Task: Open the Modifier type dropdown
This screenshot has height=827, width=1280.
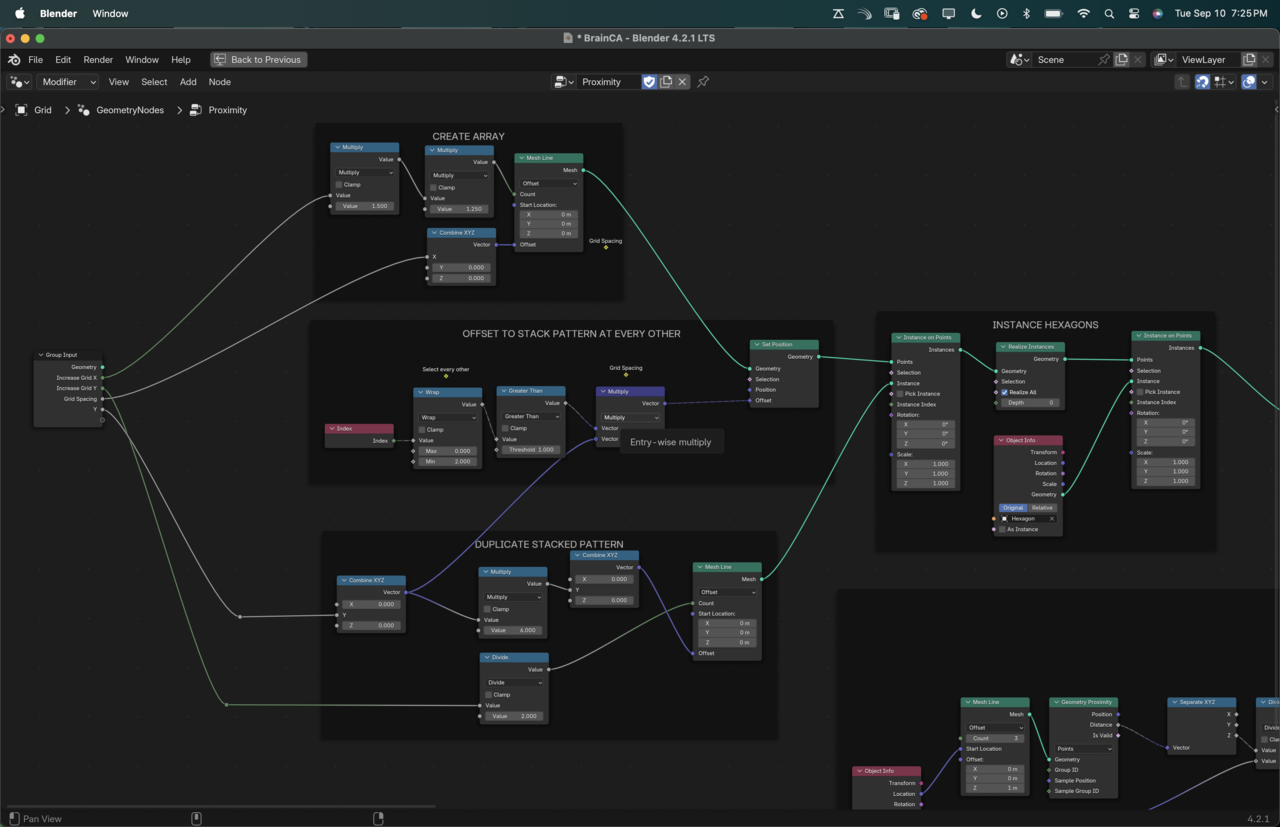Action: (68, 82)
